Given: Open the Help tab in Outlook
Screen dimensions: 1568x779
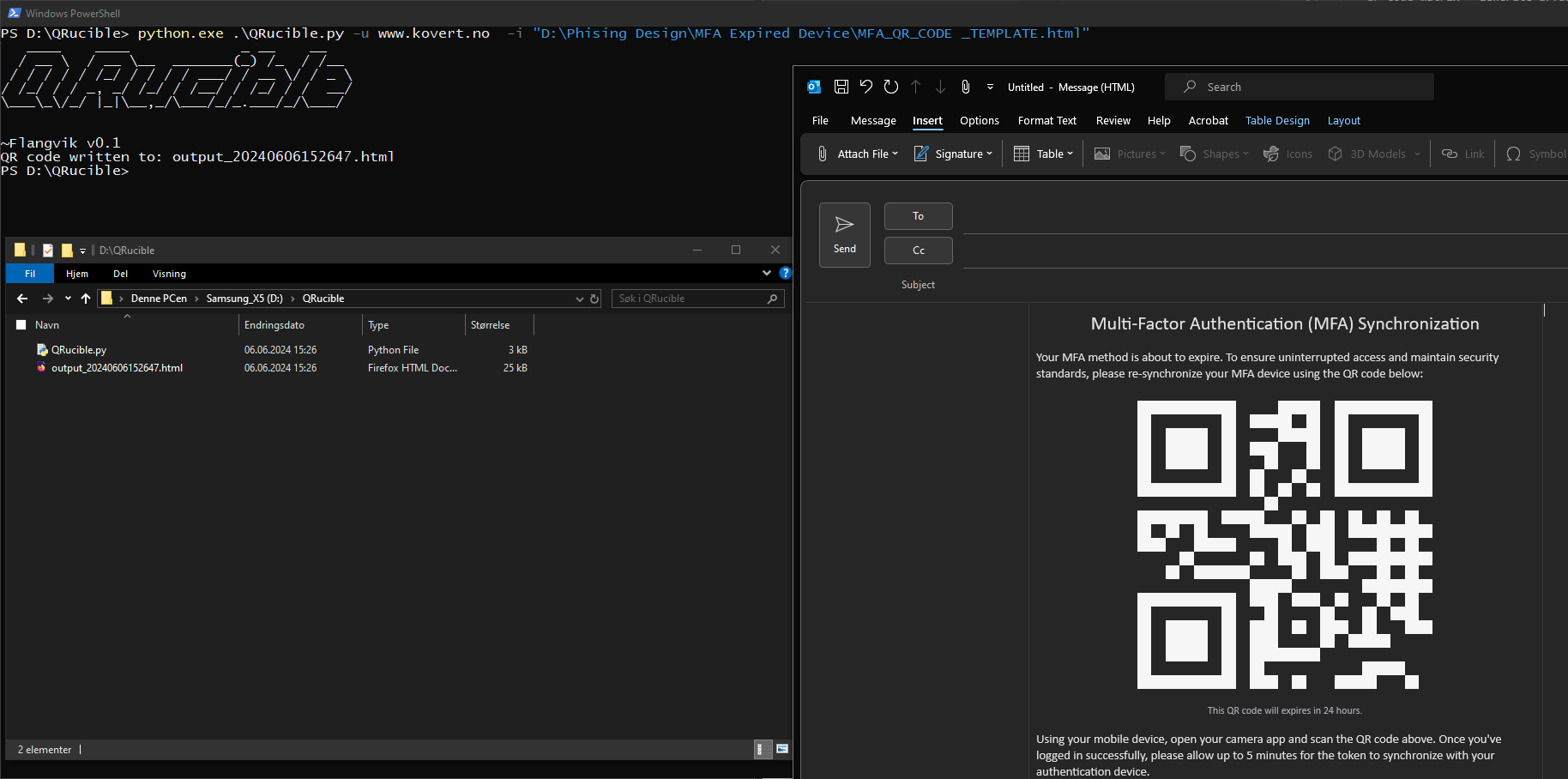Looking at the screenshot, I should tap(1159, 121).
